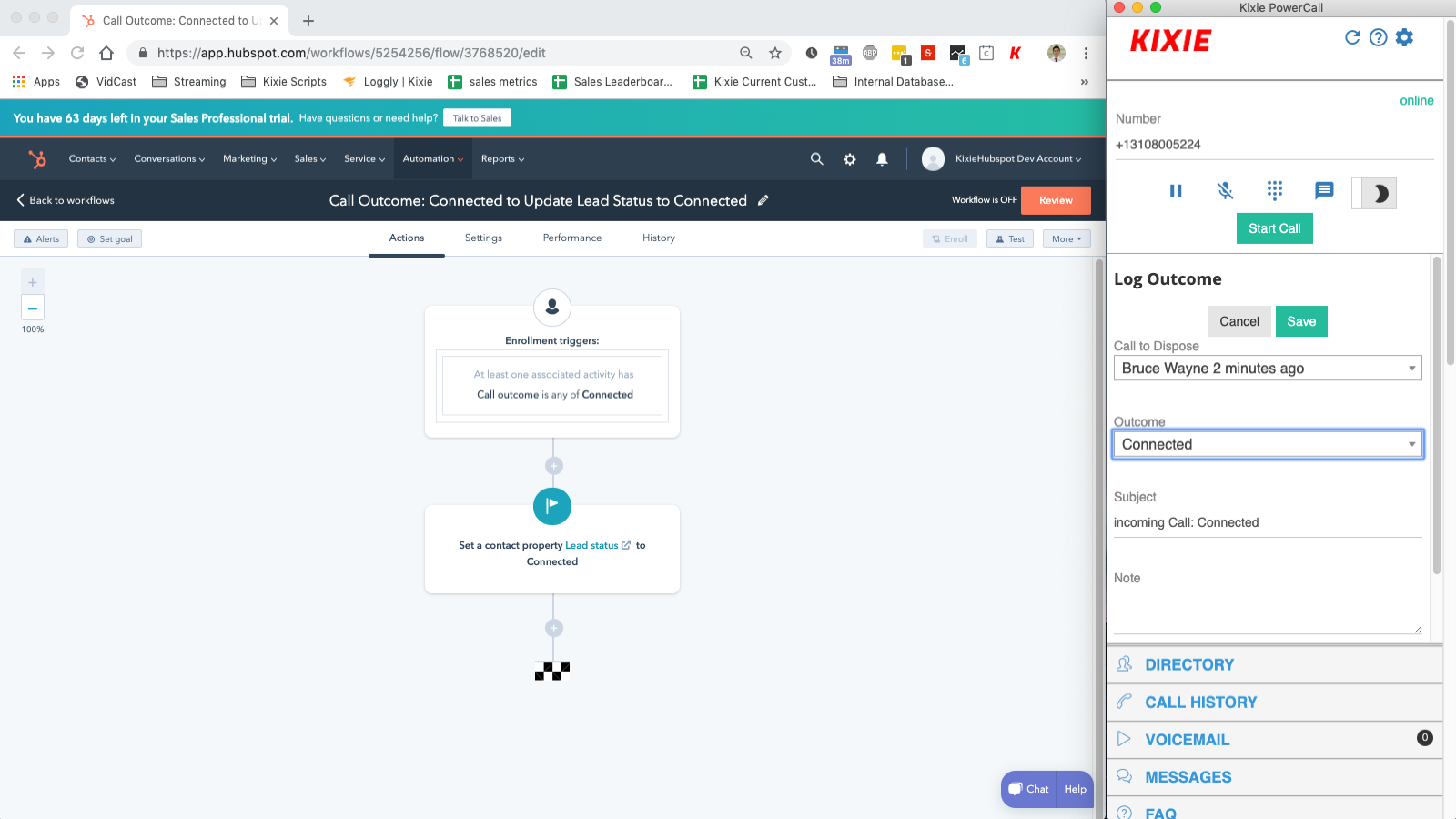Switch to the Performance tab
This screenshot has height=819, width=1456.
point(571,238)
